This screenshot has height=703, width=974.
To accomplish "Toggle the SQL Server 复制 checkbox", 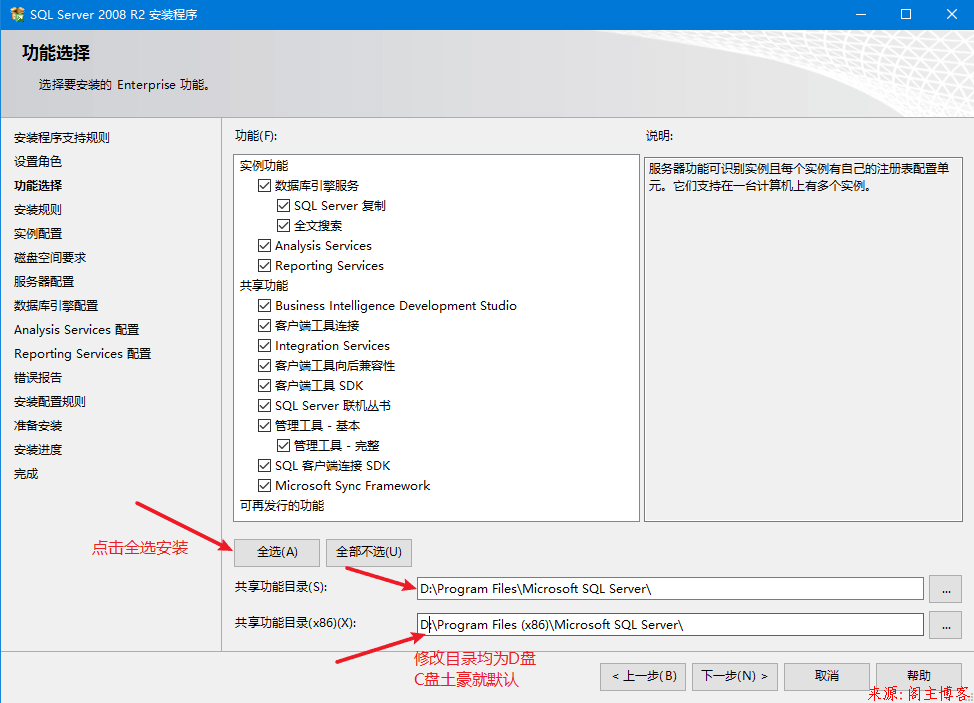I will pos(283,206).
